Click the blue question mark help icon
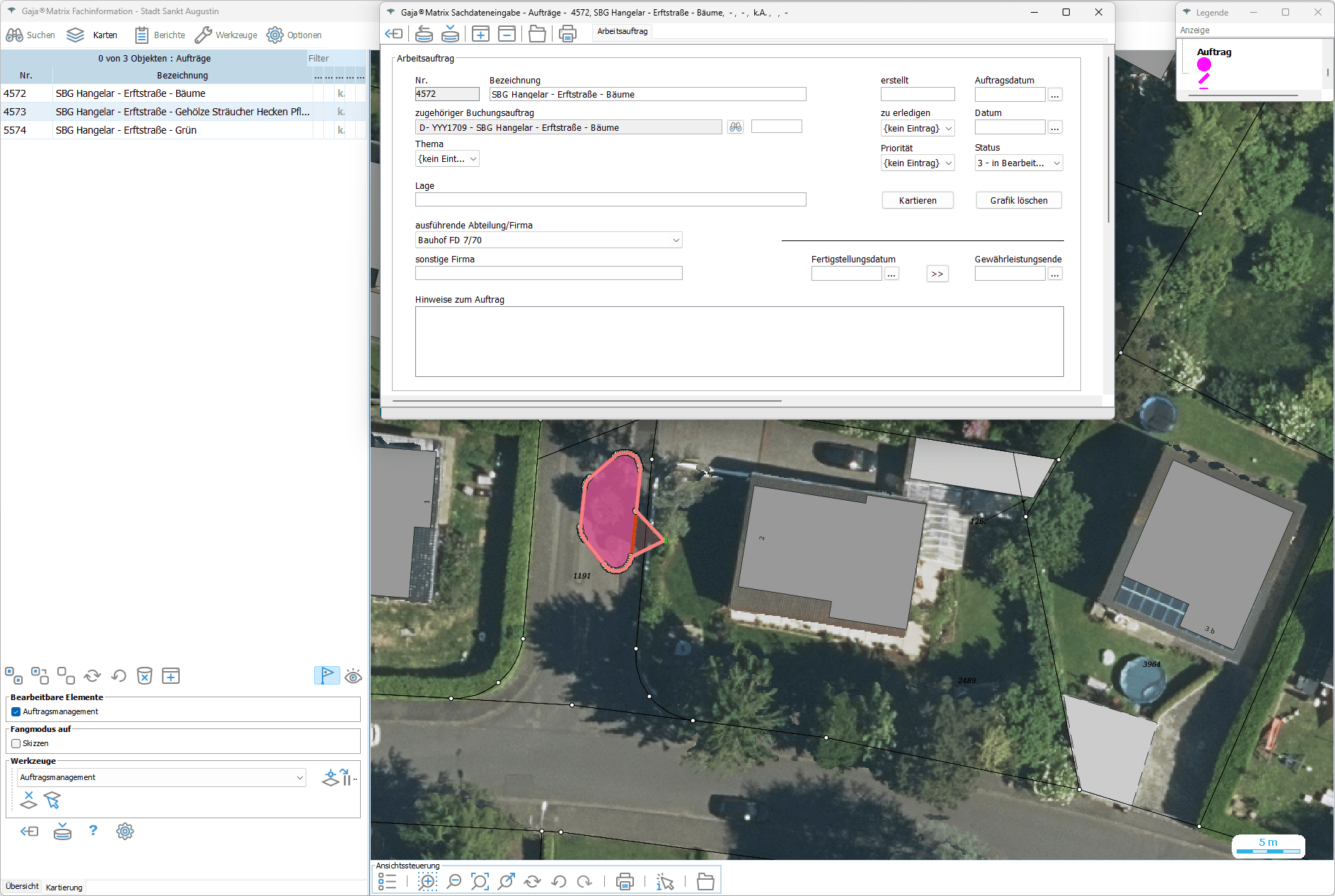 [x=93, y=831]
